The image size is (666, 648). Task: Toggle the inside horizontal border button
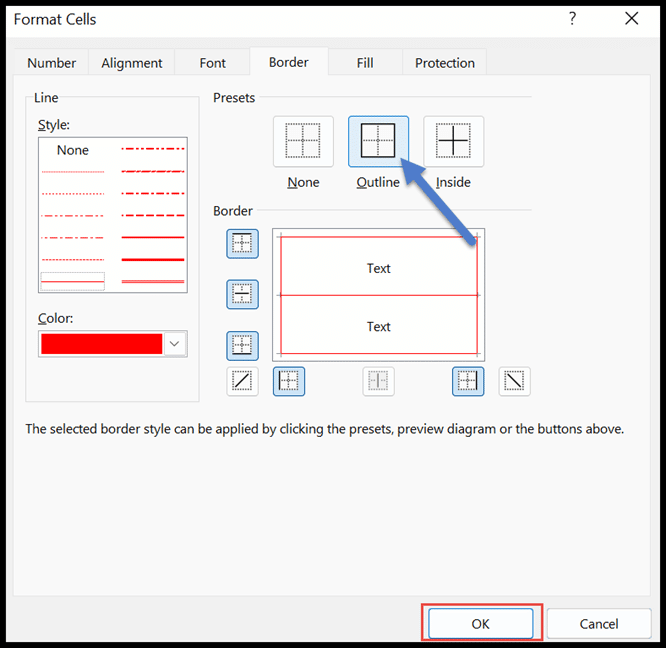[x=242, y=294]
